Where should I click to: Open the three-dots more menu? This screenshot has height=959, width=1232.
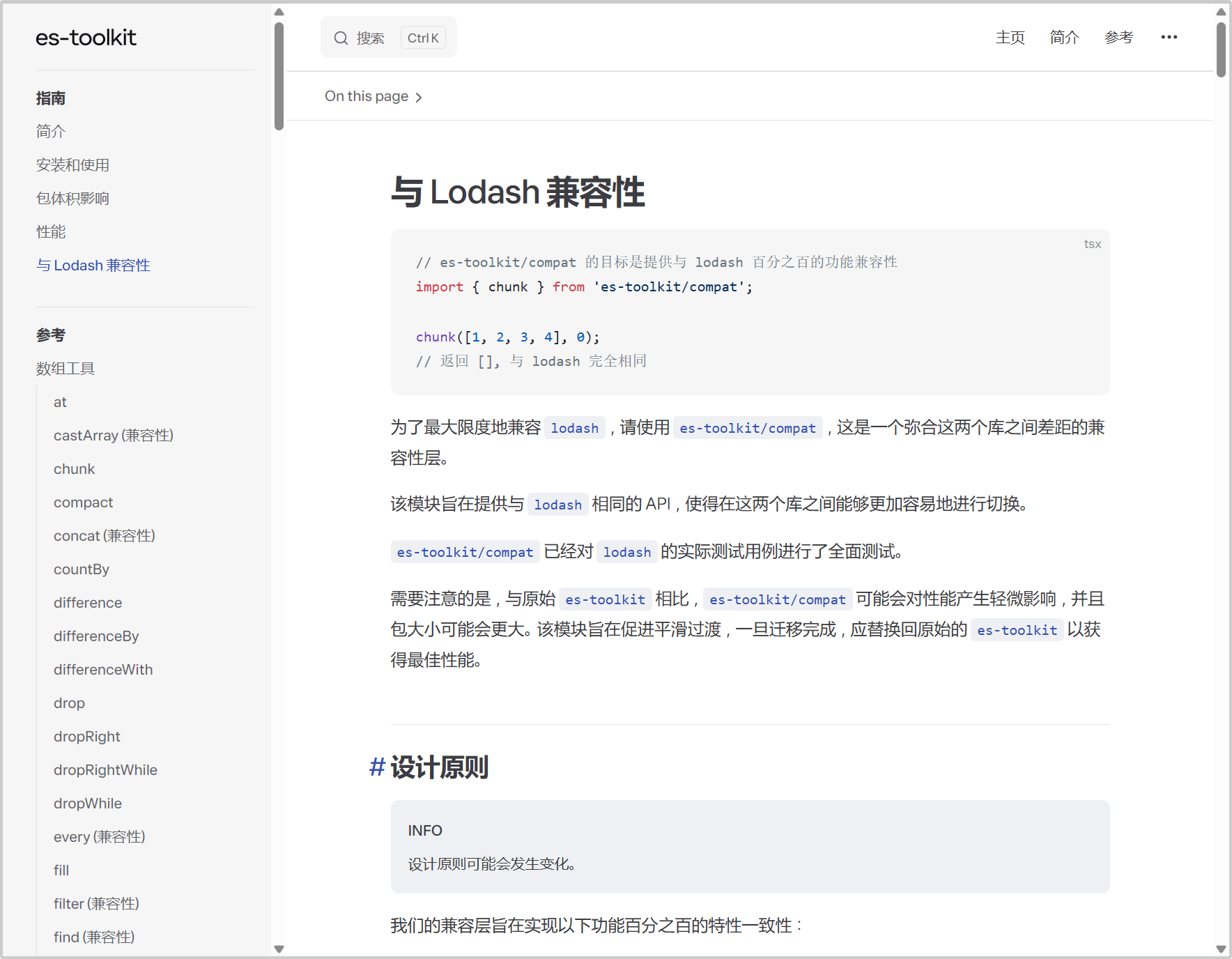(x=1169, y=37)
